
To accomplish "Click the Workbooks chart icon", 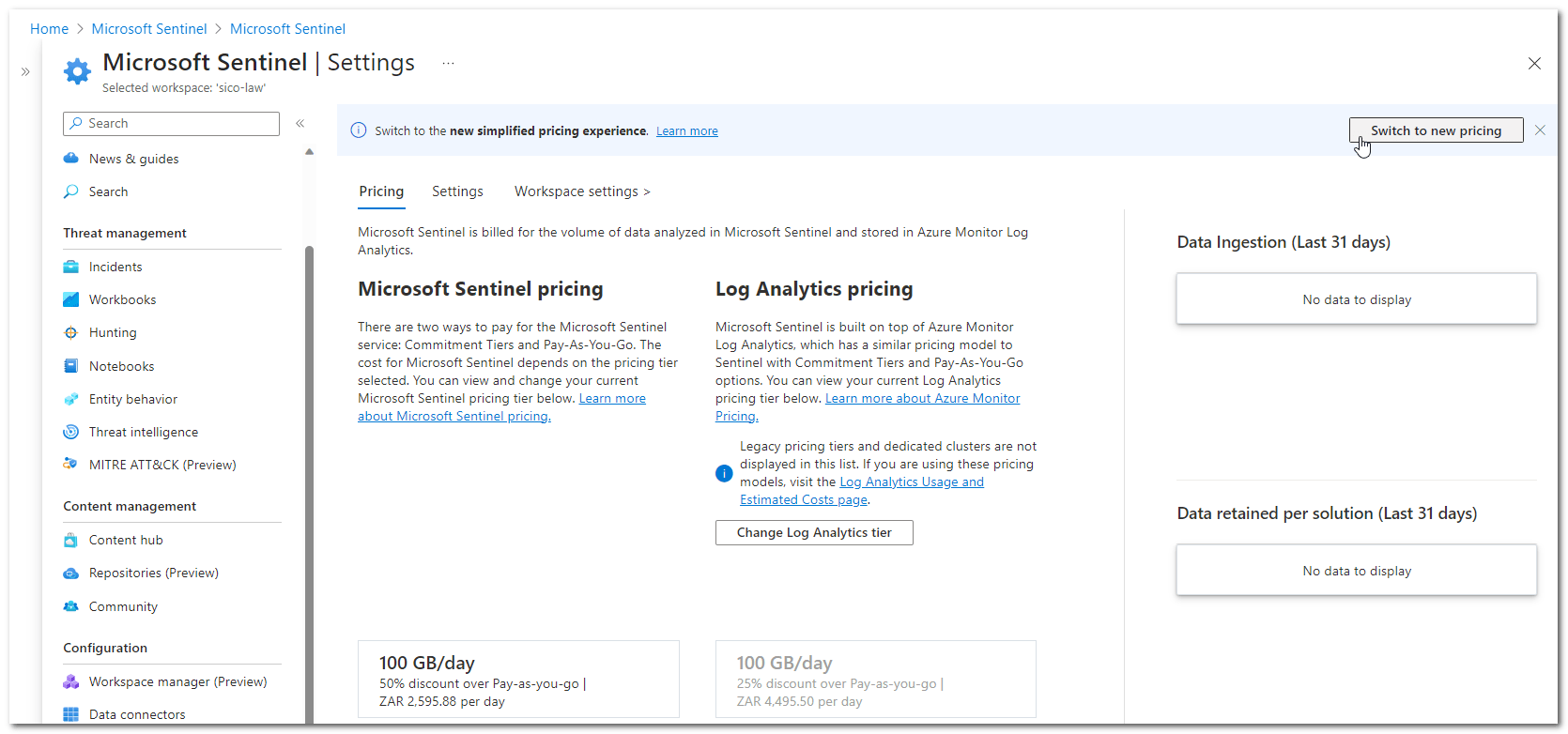I will (x=70, y=299).
